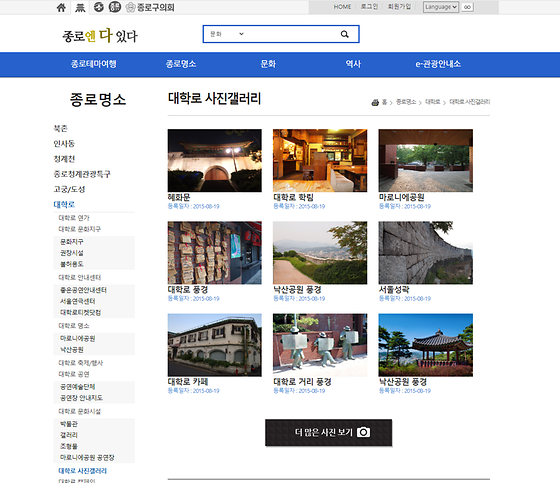Open the 혜화문 gate photo
The width and height of the screenshot is (560, 483).
pyautogui.click(x=214, y=161)
